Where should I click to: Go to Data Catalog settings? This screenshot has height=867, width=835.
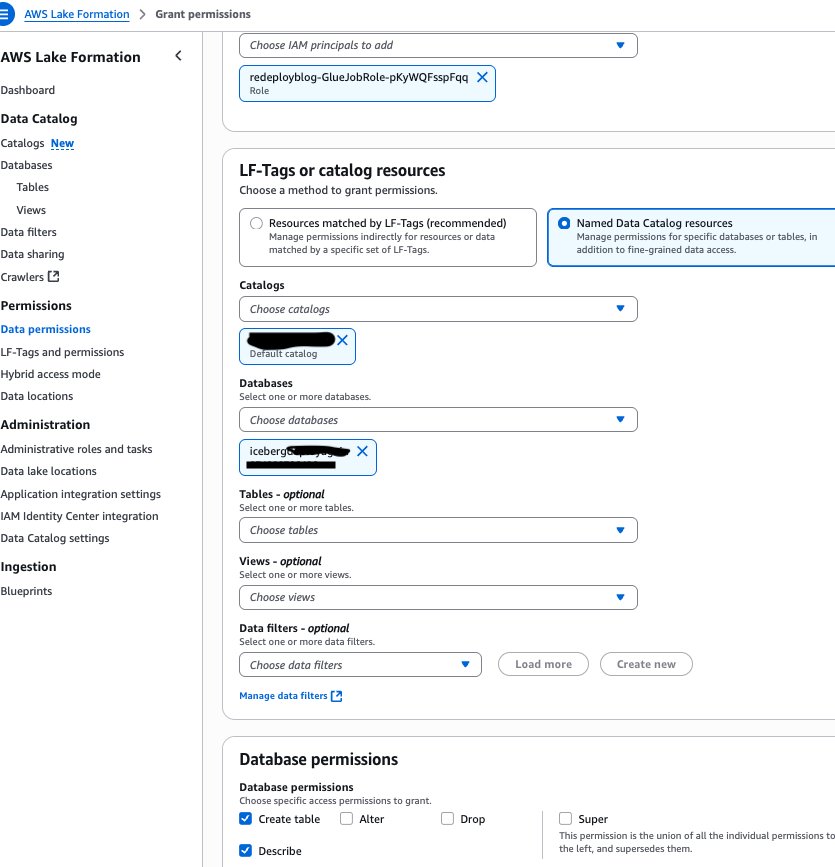55,539
